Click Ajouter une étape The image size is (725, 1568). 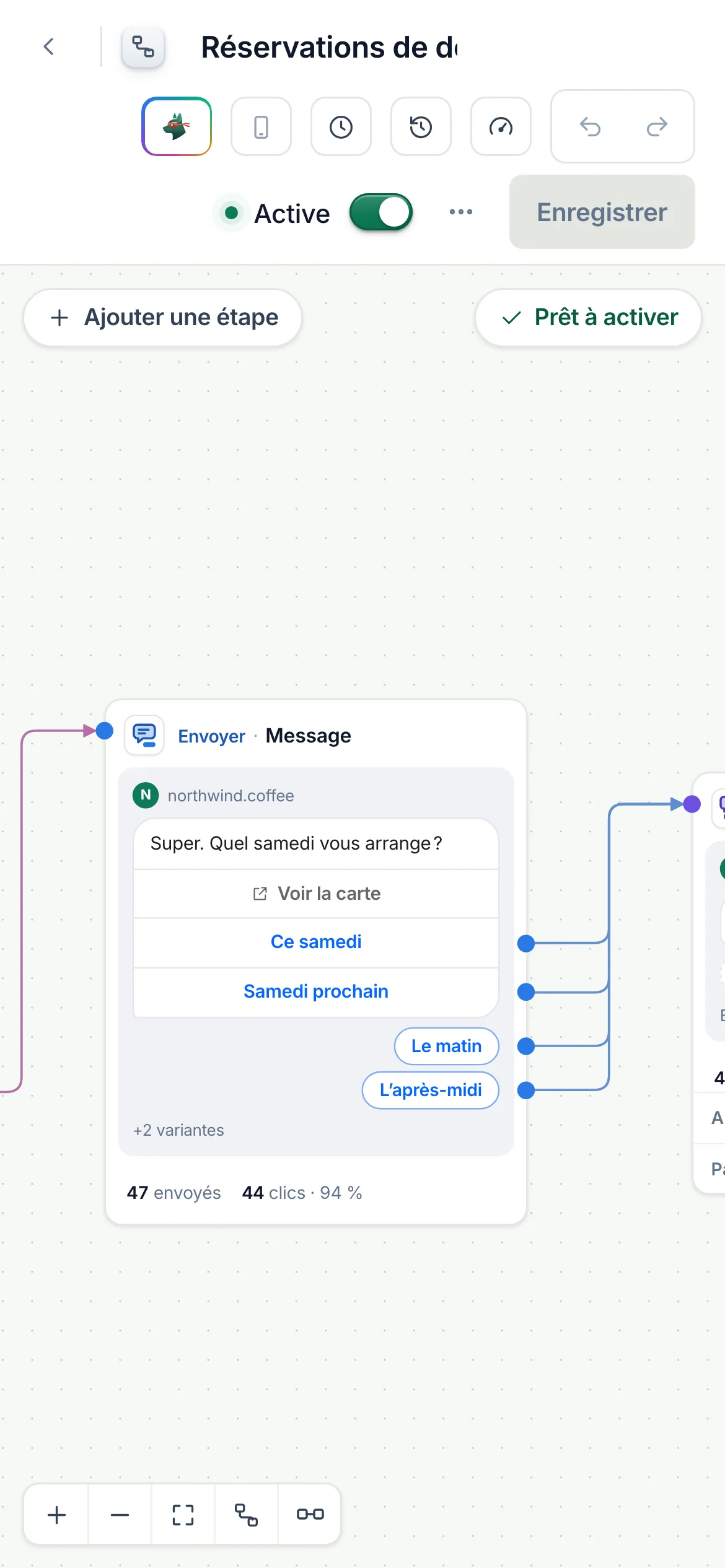[163, 317]
